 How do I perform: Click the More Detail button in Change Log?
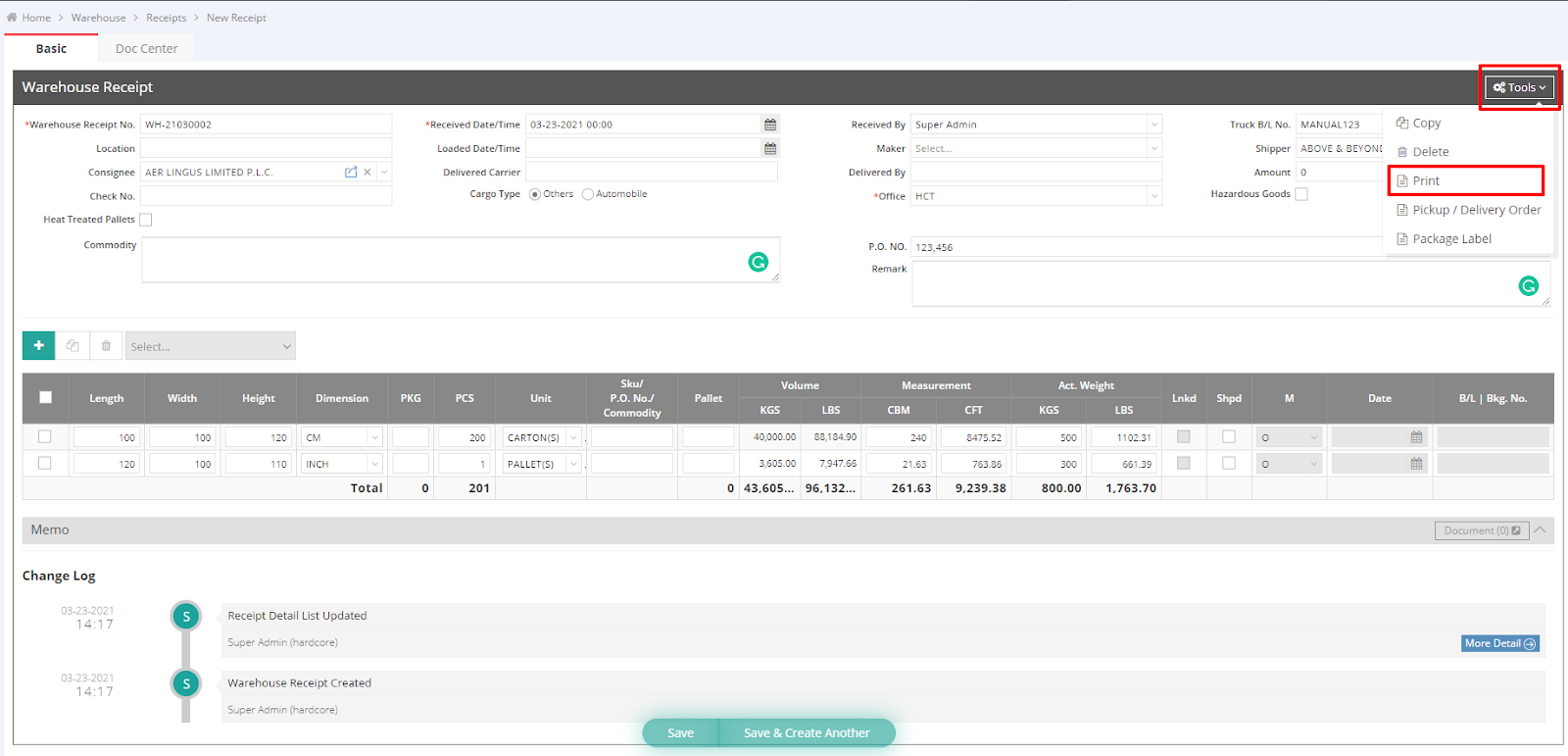(x=1499, y=643)
